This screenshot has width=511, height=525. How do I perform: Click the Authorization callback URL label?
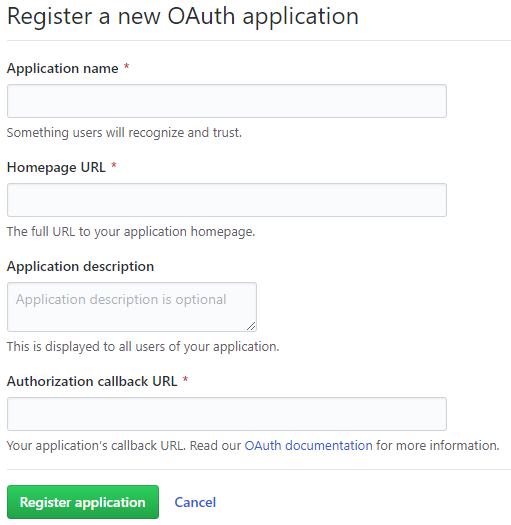pos(92,381)
